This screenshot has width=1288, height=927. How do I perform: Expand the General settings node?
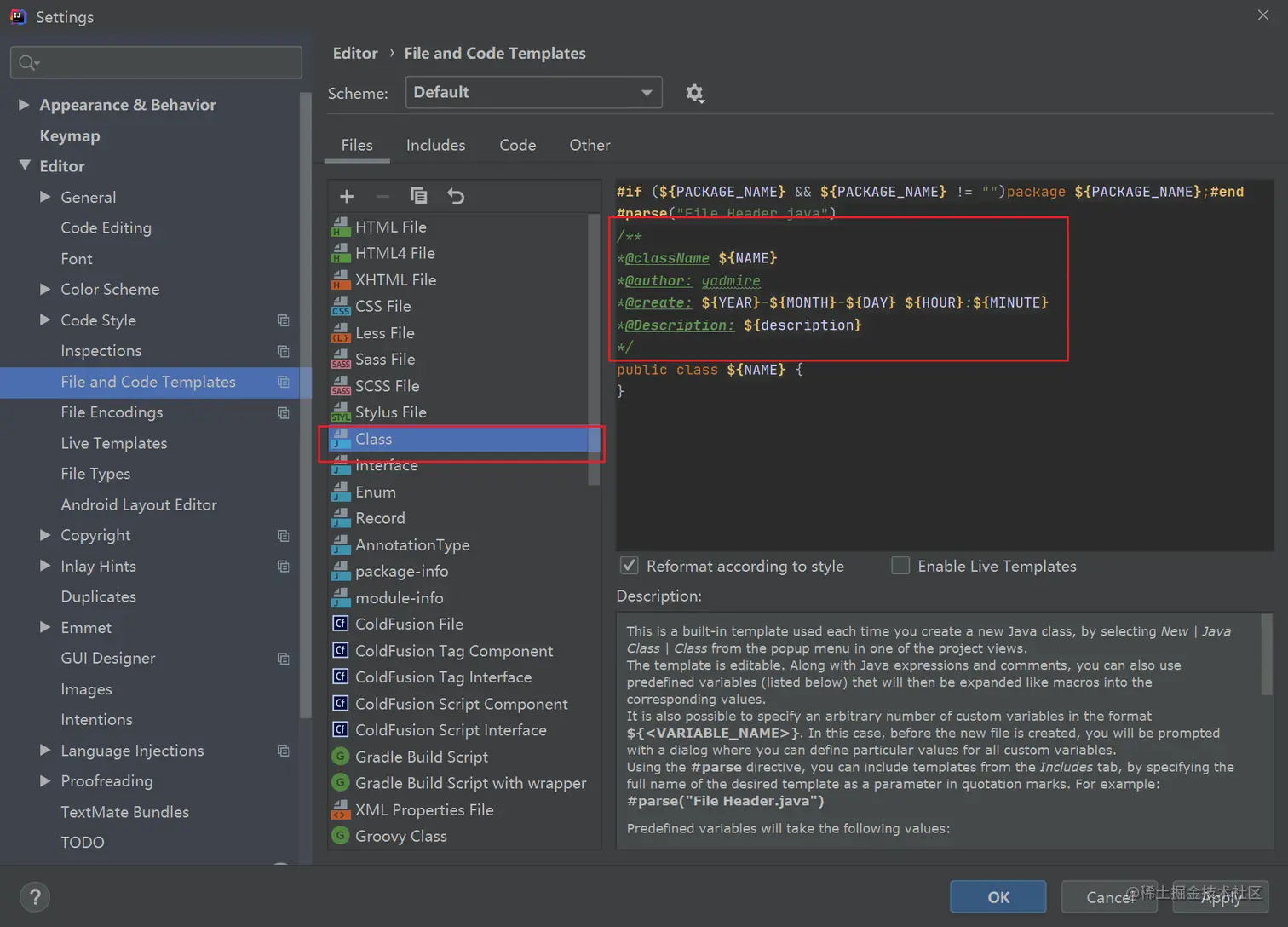click(x=45, y=197)
